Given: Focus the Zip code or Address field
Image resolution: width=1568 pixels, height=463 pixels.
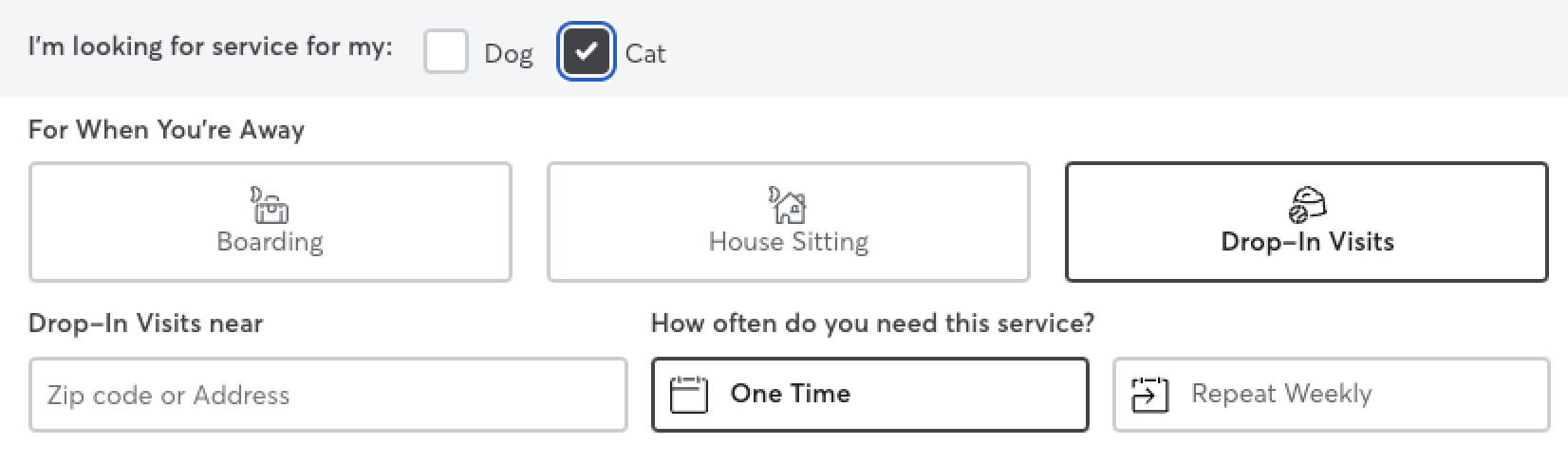Looking at the screenshot, I should 327,395.
